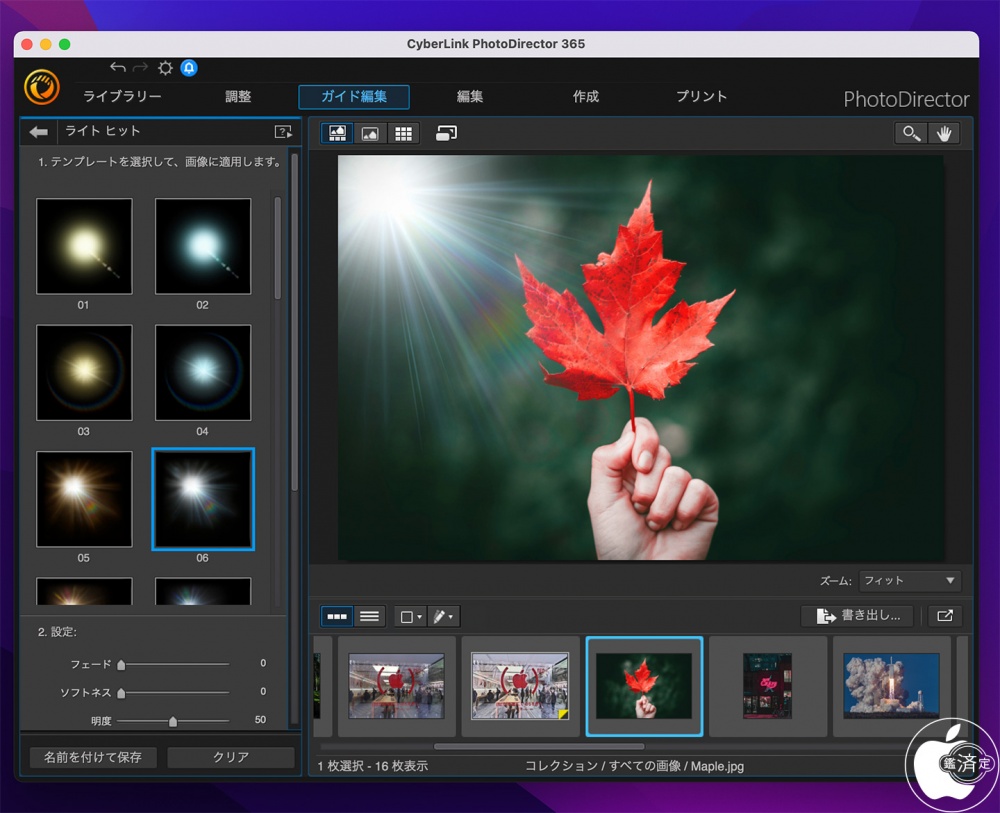Viewport: 1000px width, 813px height.
Task: Toggle the list-style browser view
Action: [369, 617]
